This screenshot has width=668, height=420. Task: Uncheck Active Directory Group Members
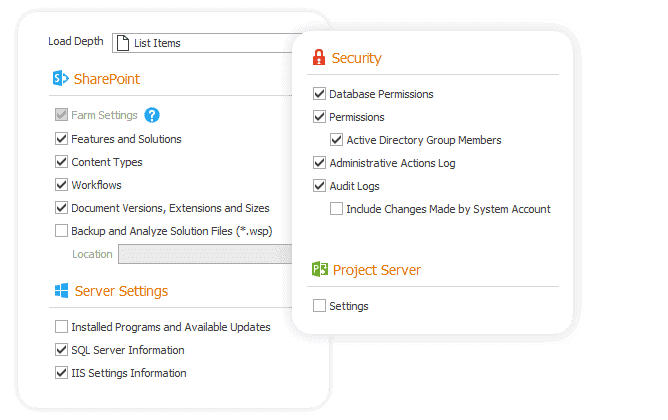(337, 139)
